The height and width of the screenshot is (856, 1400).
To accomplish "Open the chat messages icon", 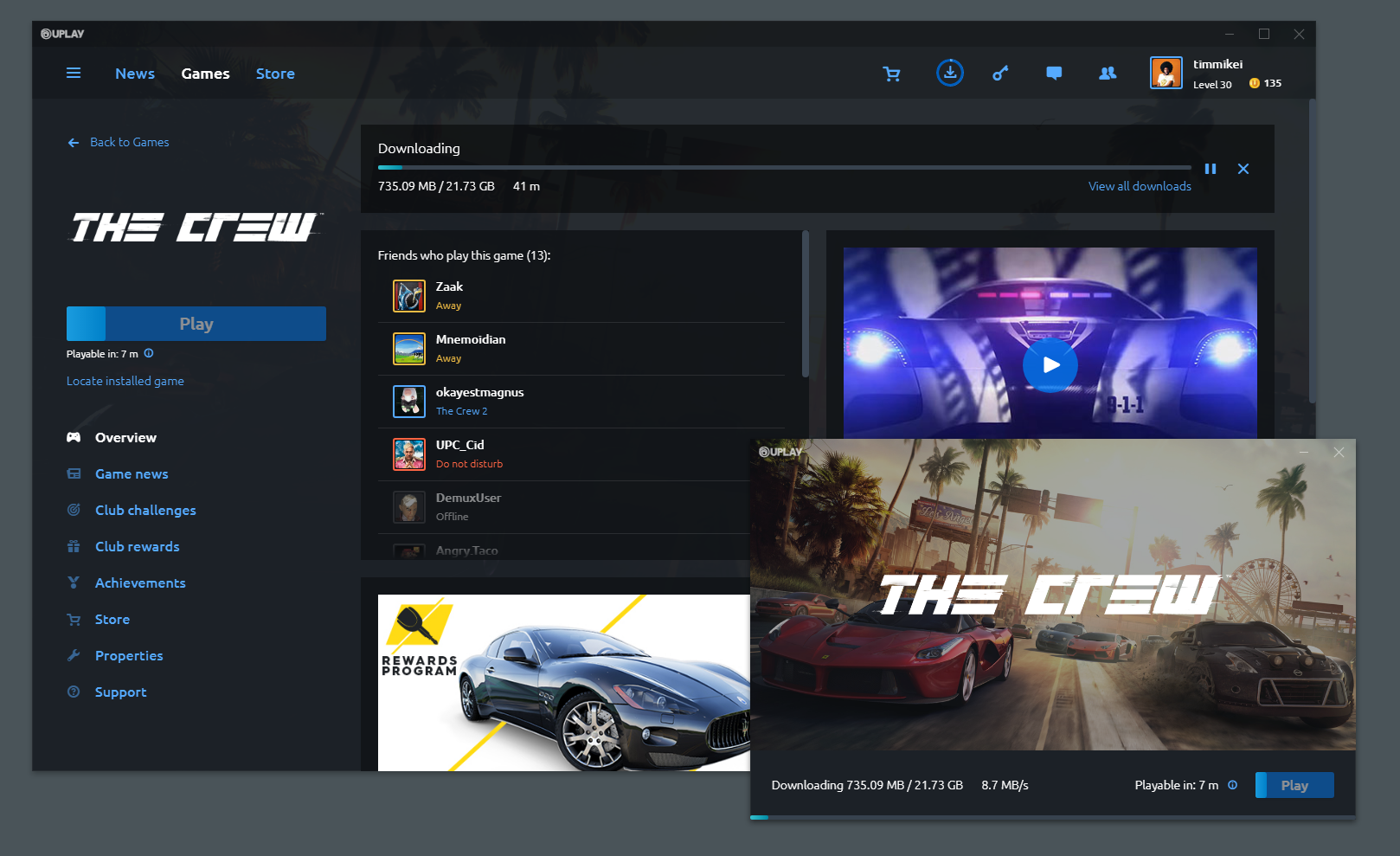I will click(x=1054, y=73).
